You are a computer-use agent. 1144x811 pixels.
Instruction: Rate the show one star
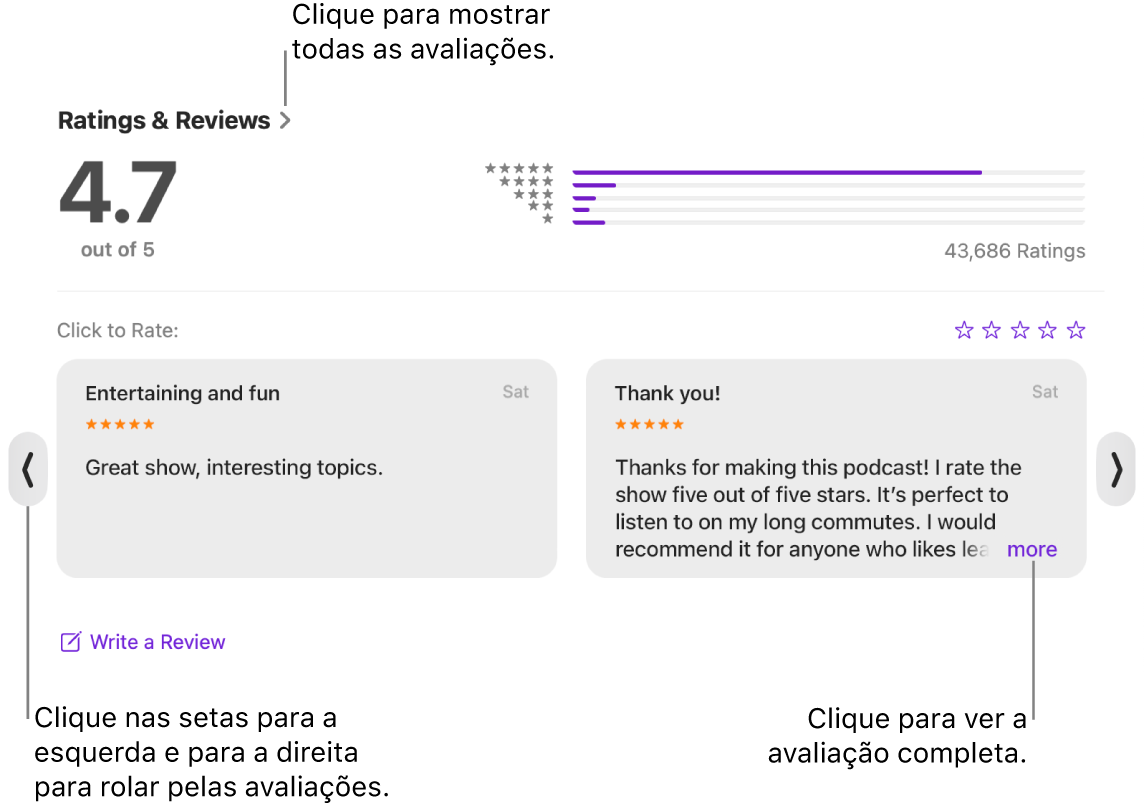point(964,330)
